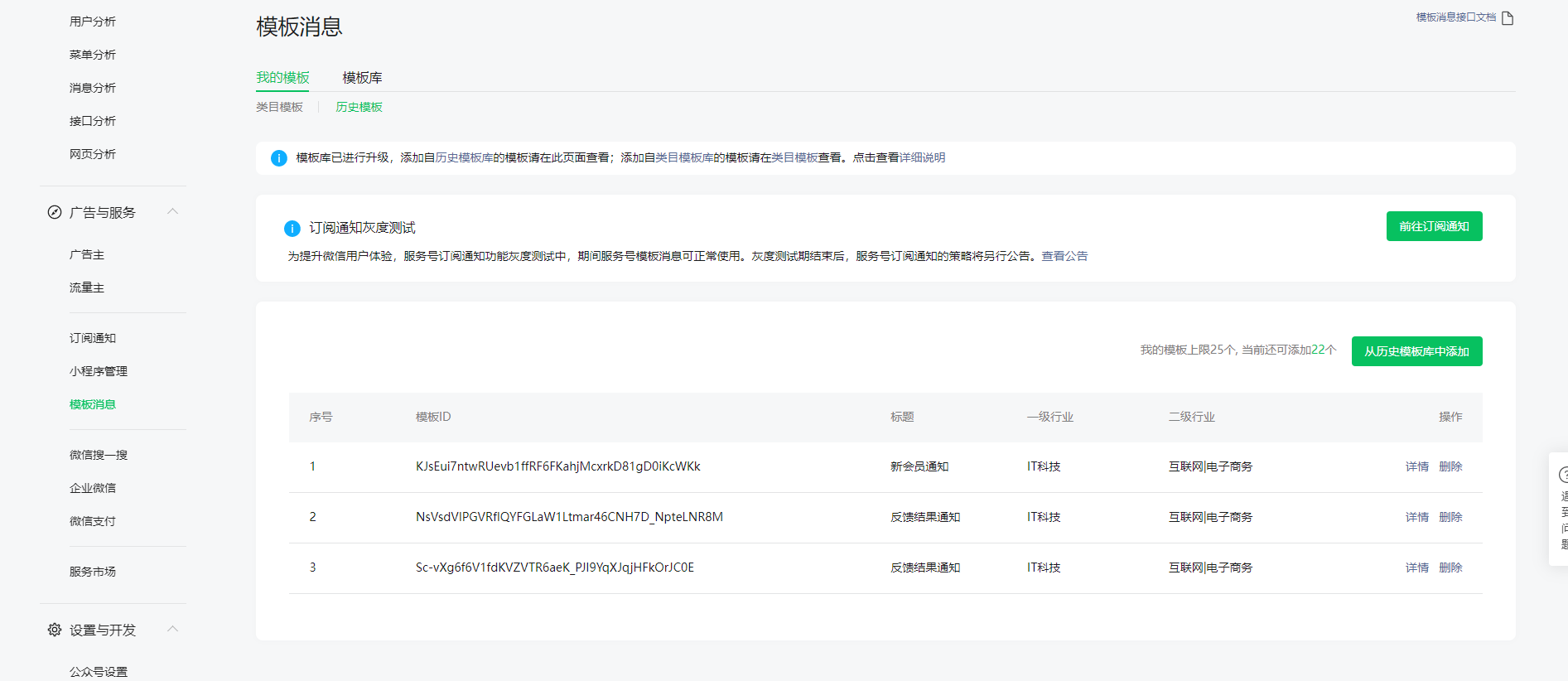Collapse the 广告与服务 section chevron

172,212
